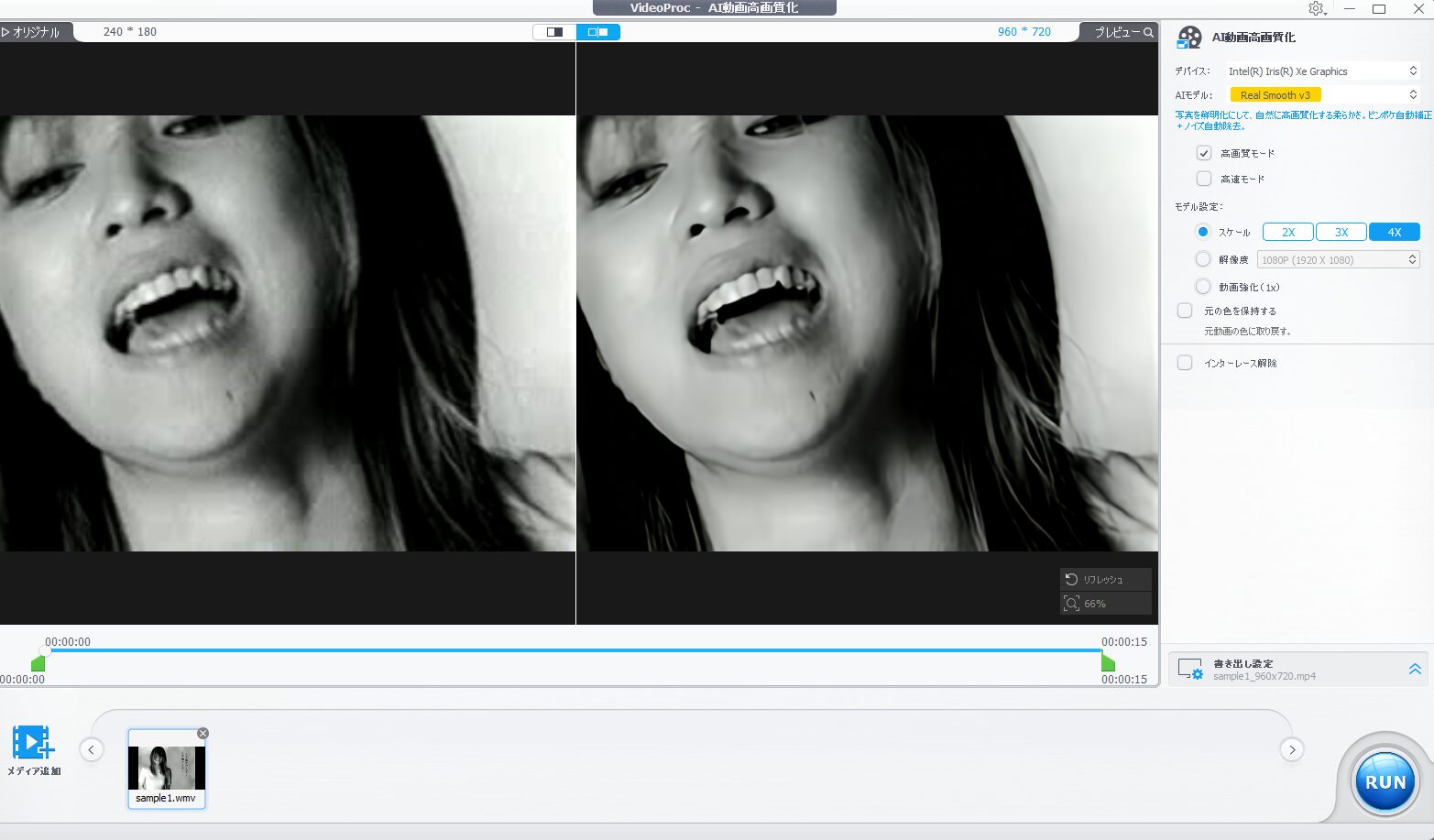
Task: Expand the export settings chevron
Action: (x=1415, y=670)
